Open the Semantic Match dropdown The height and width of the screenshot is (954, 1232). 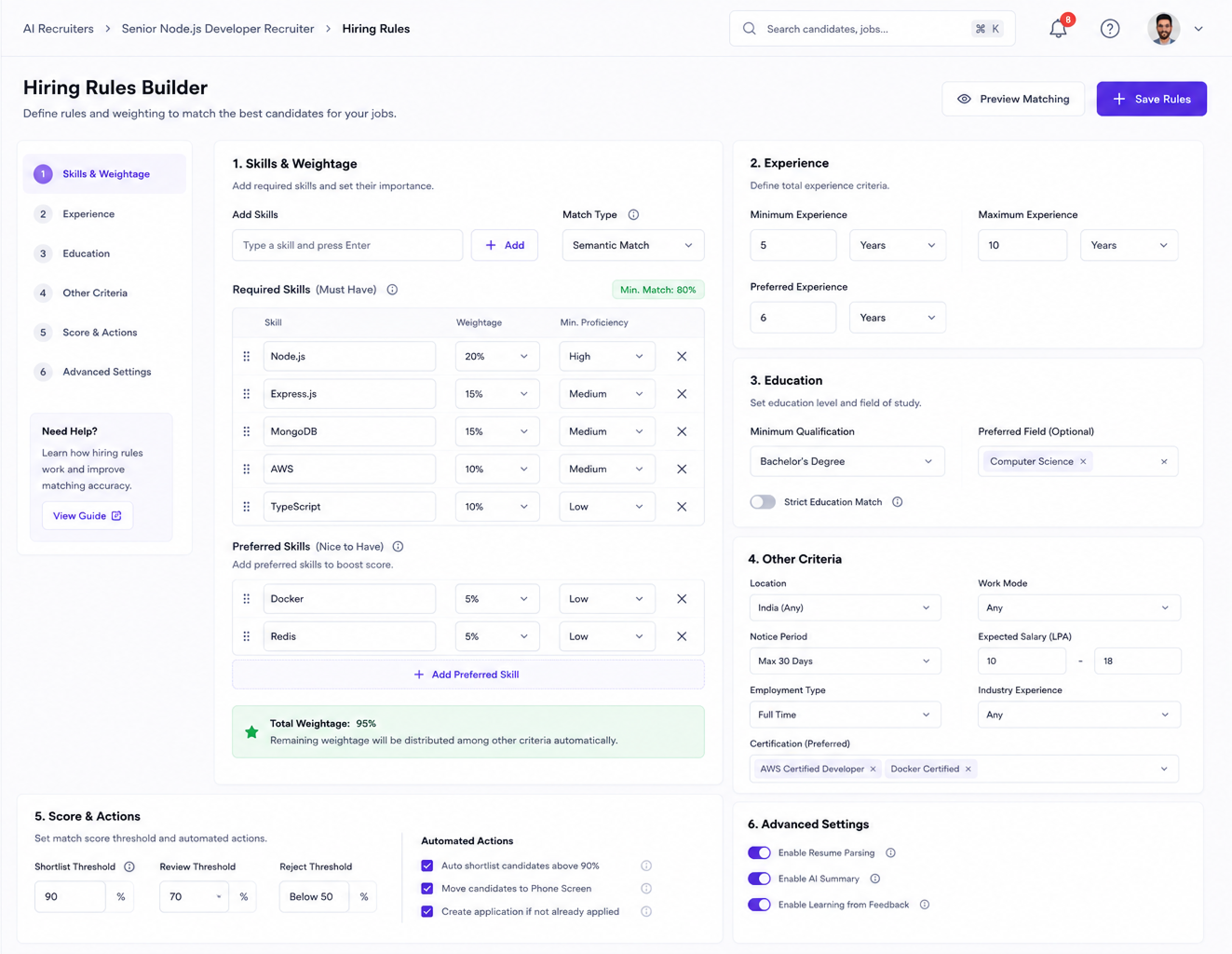(633, 246)
